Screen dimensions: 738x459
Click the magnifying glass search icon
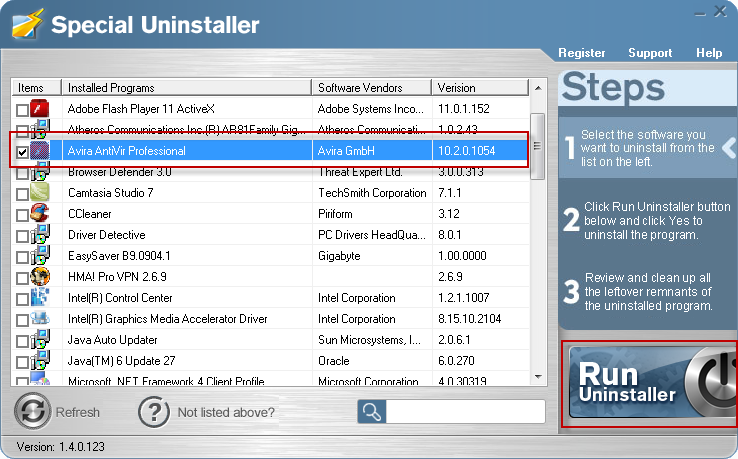(x=371, y=412)
